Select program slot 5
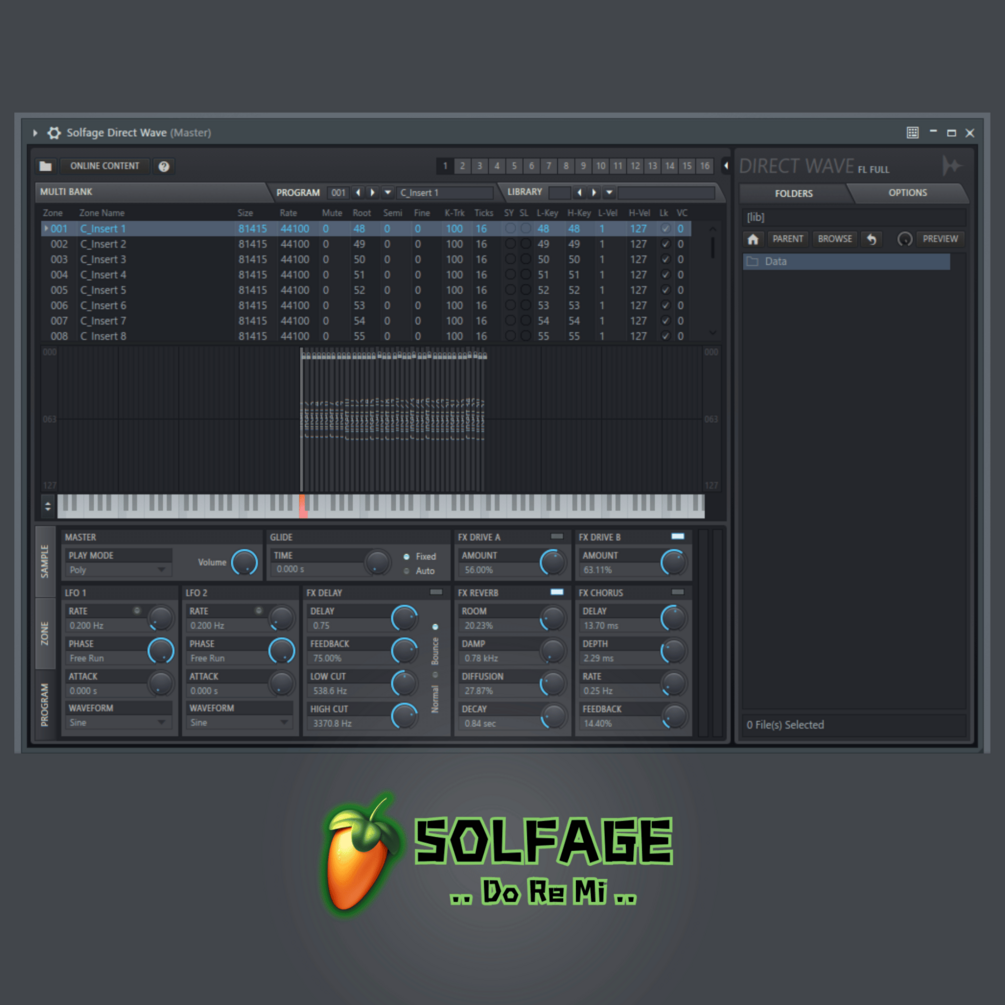The image size is (1005, 1005). click(x=514, y=166)
